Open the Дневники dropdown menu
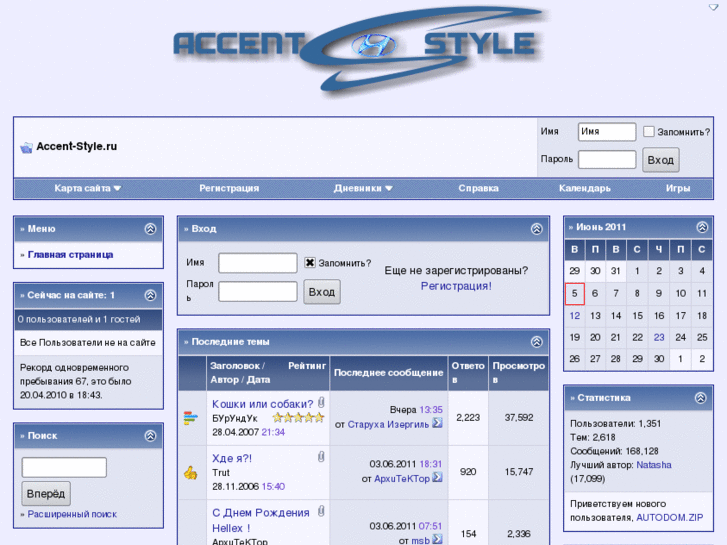 click(x=363, y=188)
